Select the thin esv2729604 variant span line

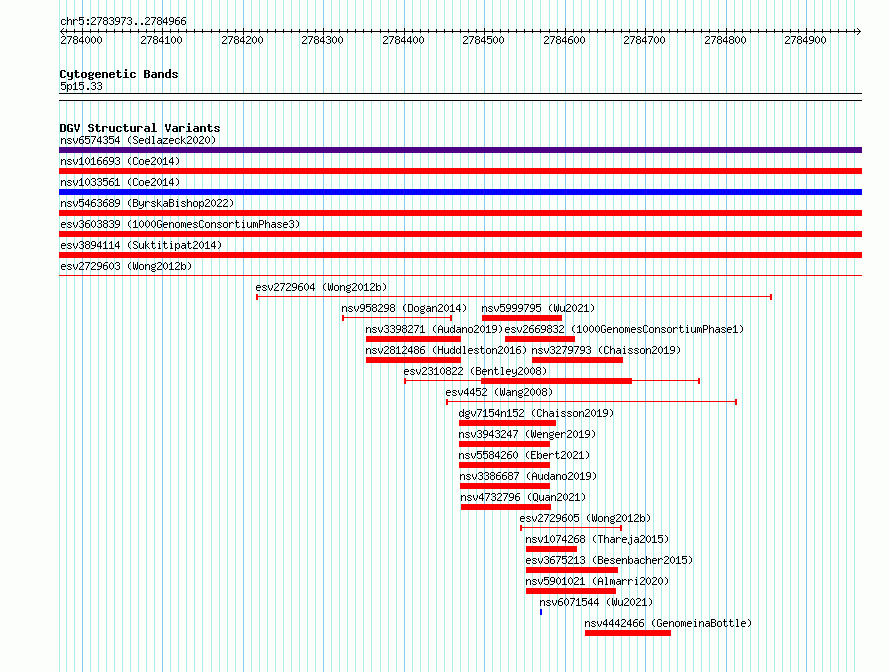coord(514,297)
